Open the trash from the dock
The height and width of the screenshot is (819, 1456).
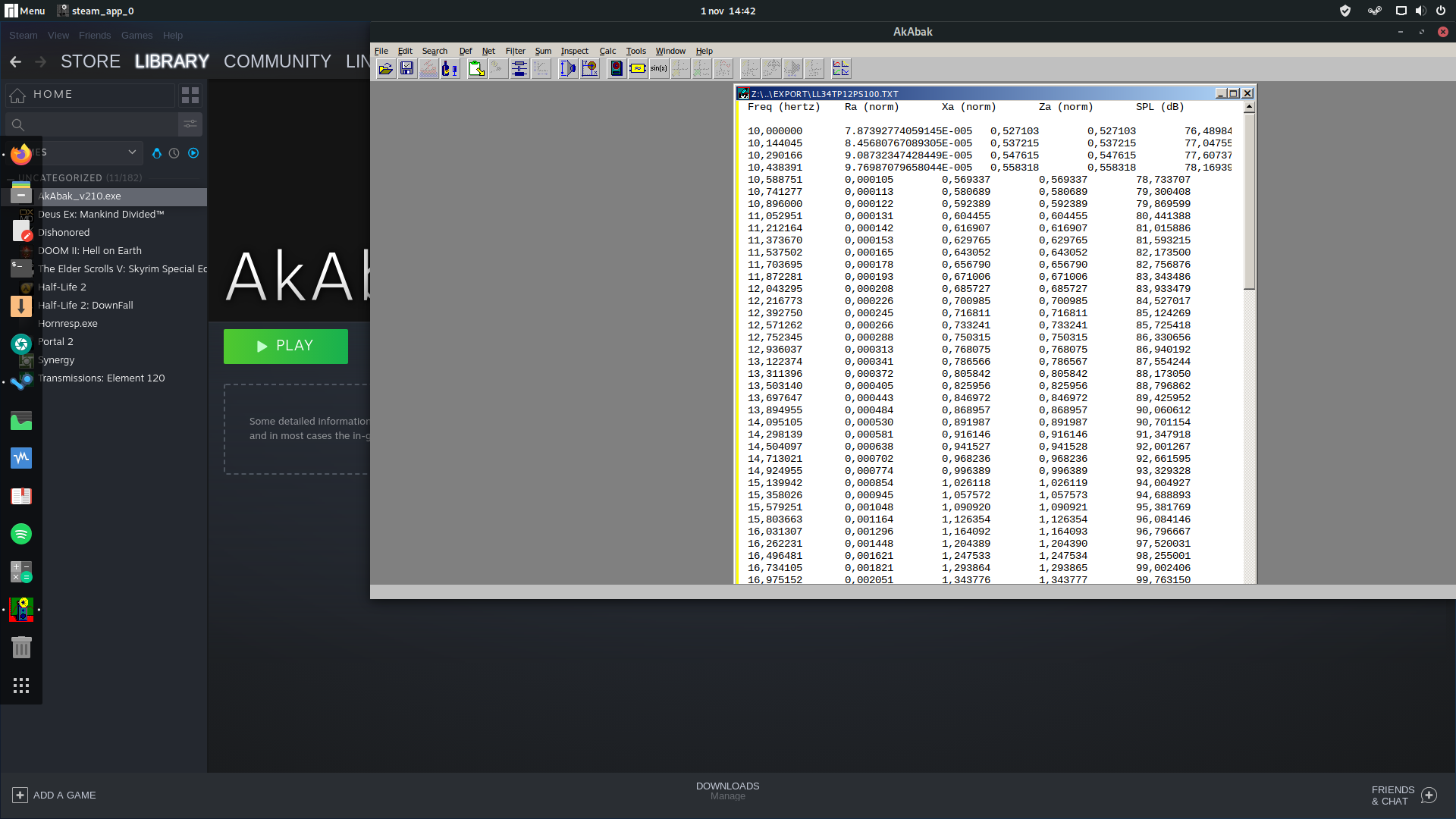pyautogui.click(x=21, y=648)
